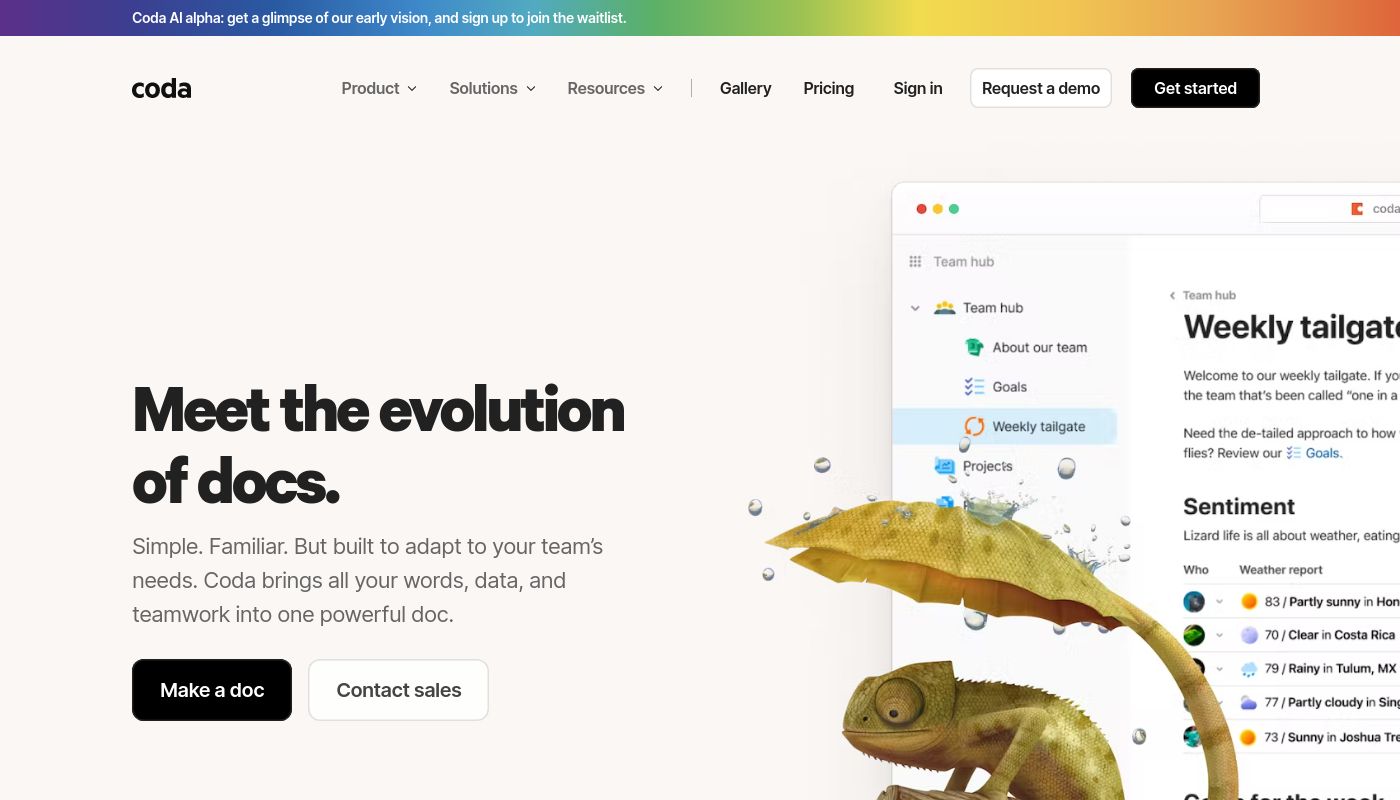Click the grid icon beside Team hub header
Screen dimensions: 1400x800
915,262
